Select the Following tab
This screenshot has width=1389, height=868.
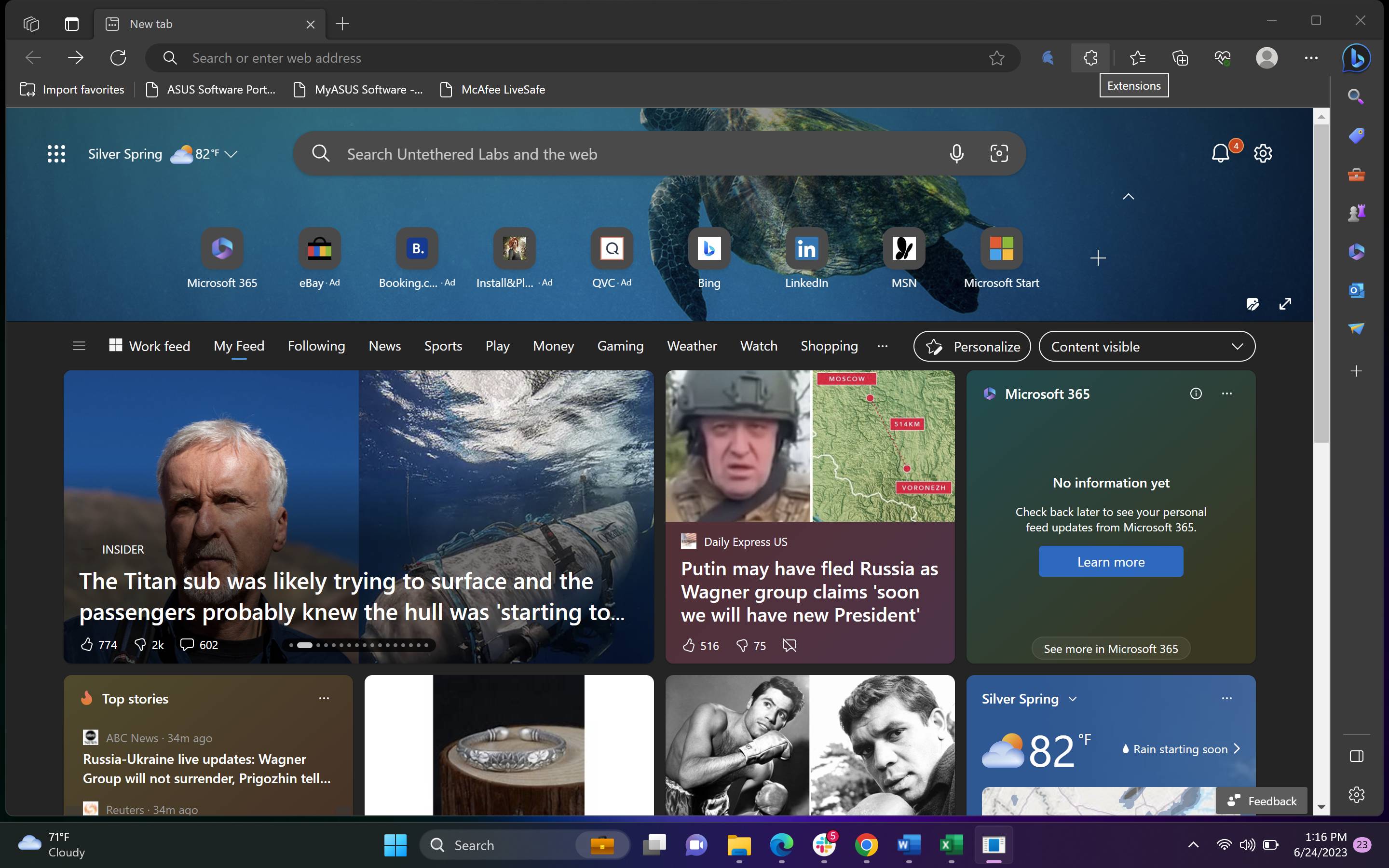coord(316,346)
